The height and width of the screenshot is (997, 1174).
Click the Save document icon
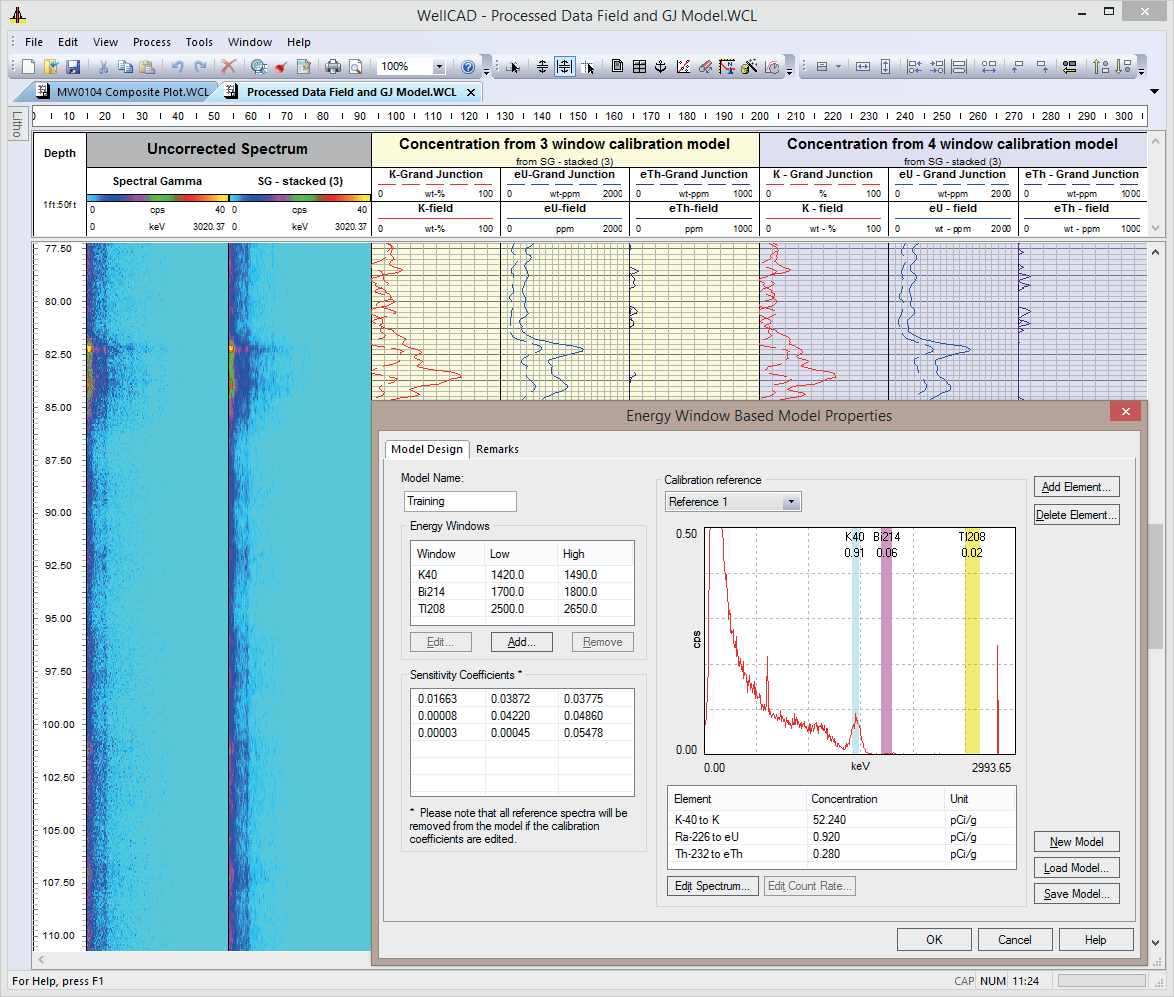point(74,67)
